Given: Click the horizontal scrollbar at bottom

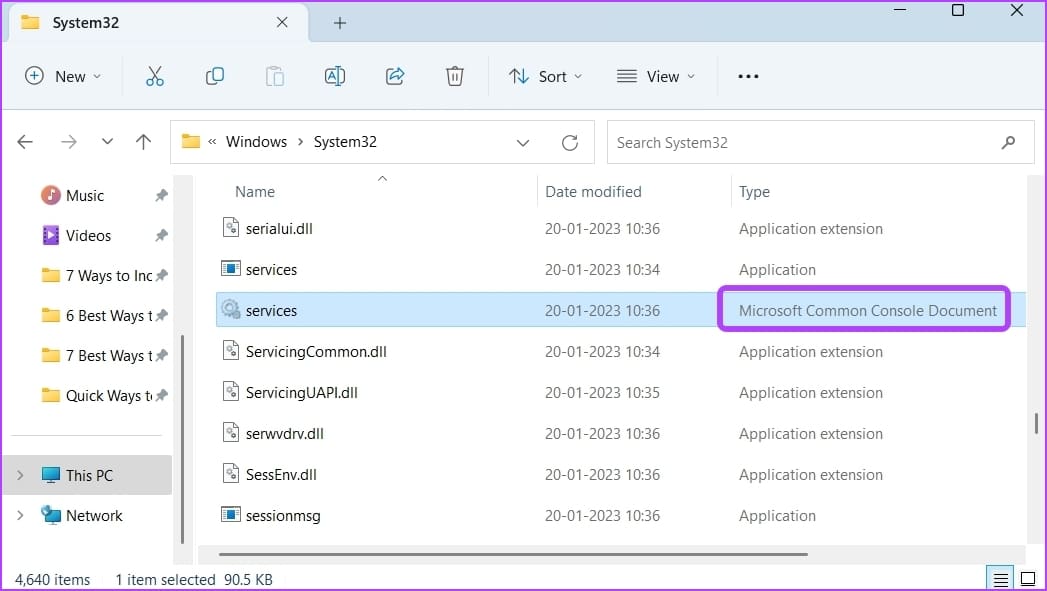Looking at the screenshot, I should click(x=513, y=554).
